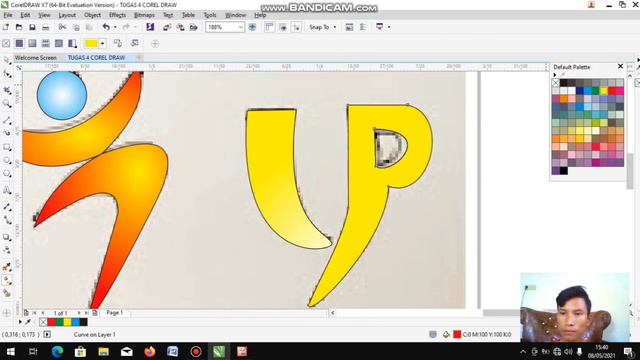This screenshot has width=640, height=360.
Task: Expand document palette flyout arrow
Action: pyautogui.click(x=20, y=322)
